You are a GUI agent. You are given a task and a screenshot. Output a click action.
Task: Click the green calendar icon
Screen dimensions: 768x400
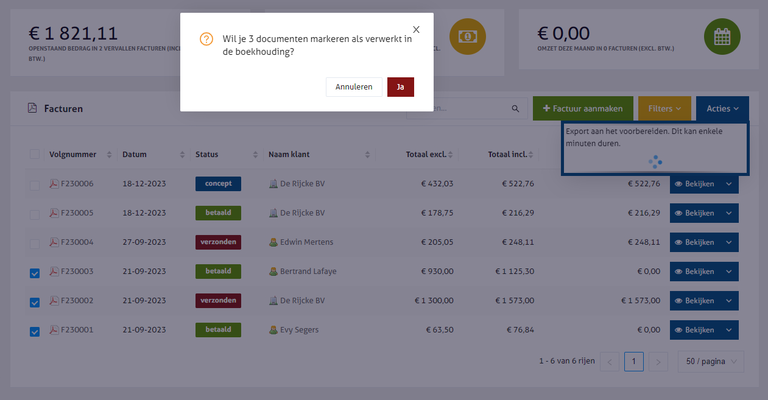tap(722, 37)
